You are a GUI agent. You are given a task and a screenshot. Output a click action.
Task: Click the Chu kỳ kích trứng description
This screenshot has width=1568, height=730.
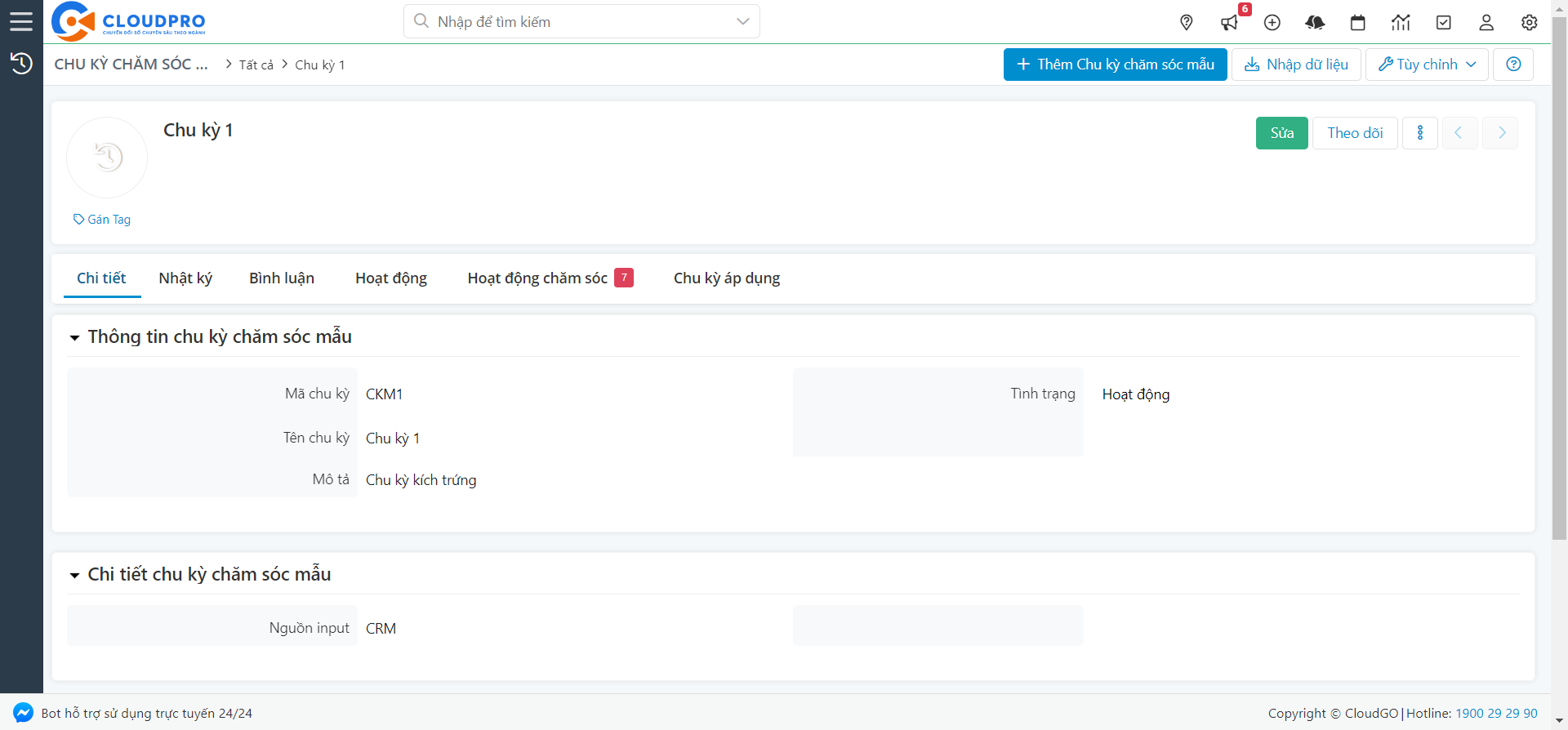pos(421,480)
